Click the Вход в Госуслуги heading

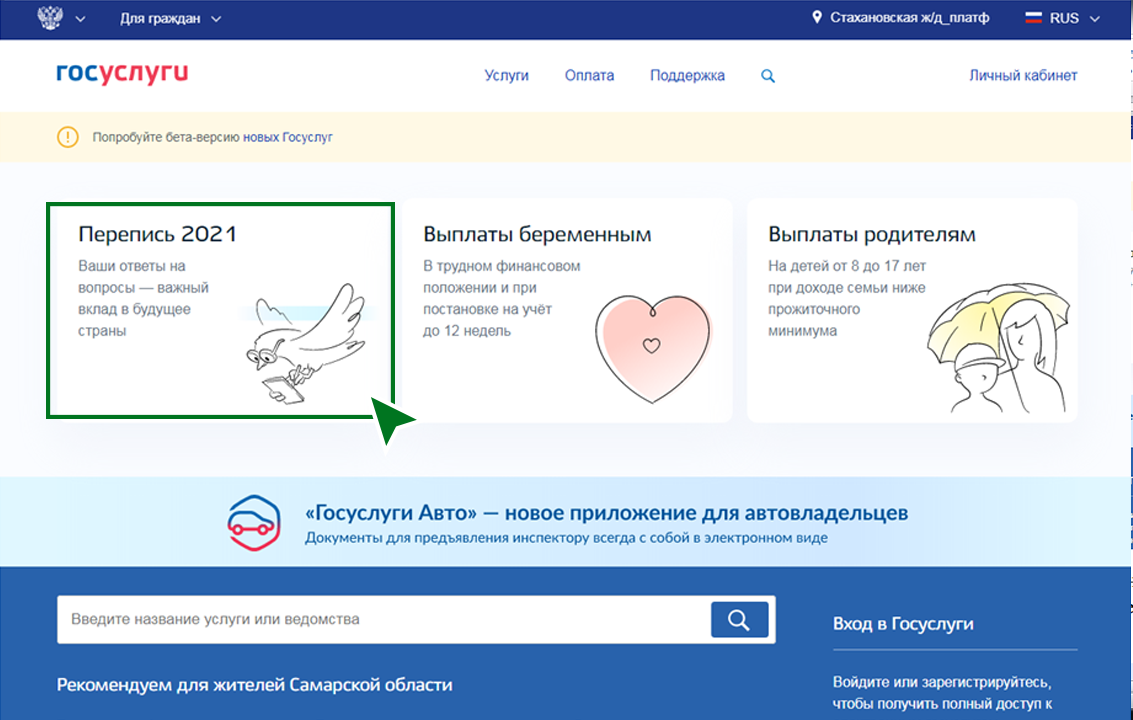903,624
